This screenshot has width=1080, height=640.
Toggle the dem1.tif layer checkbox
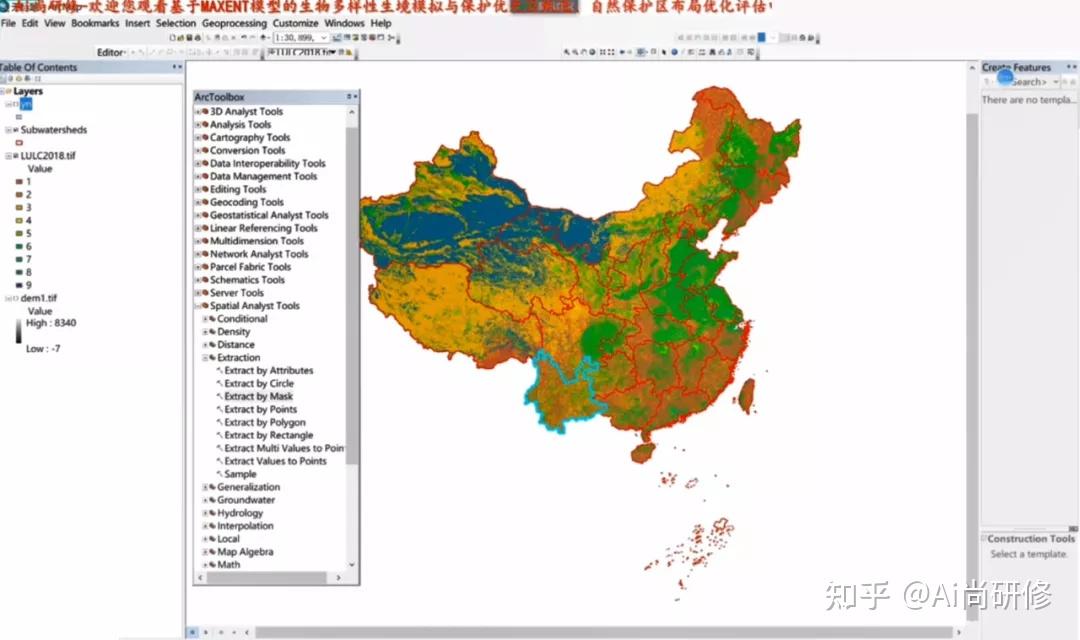pos(15,298)
